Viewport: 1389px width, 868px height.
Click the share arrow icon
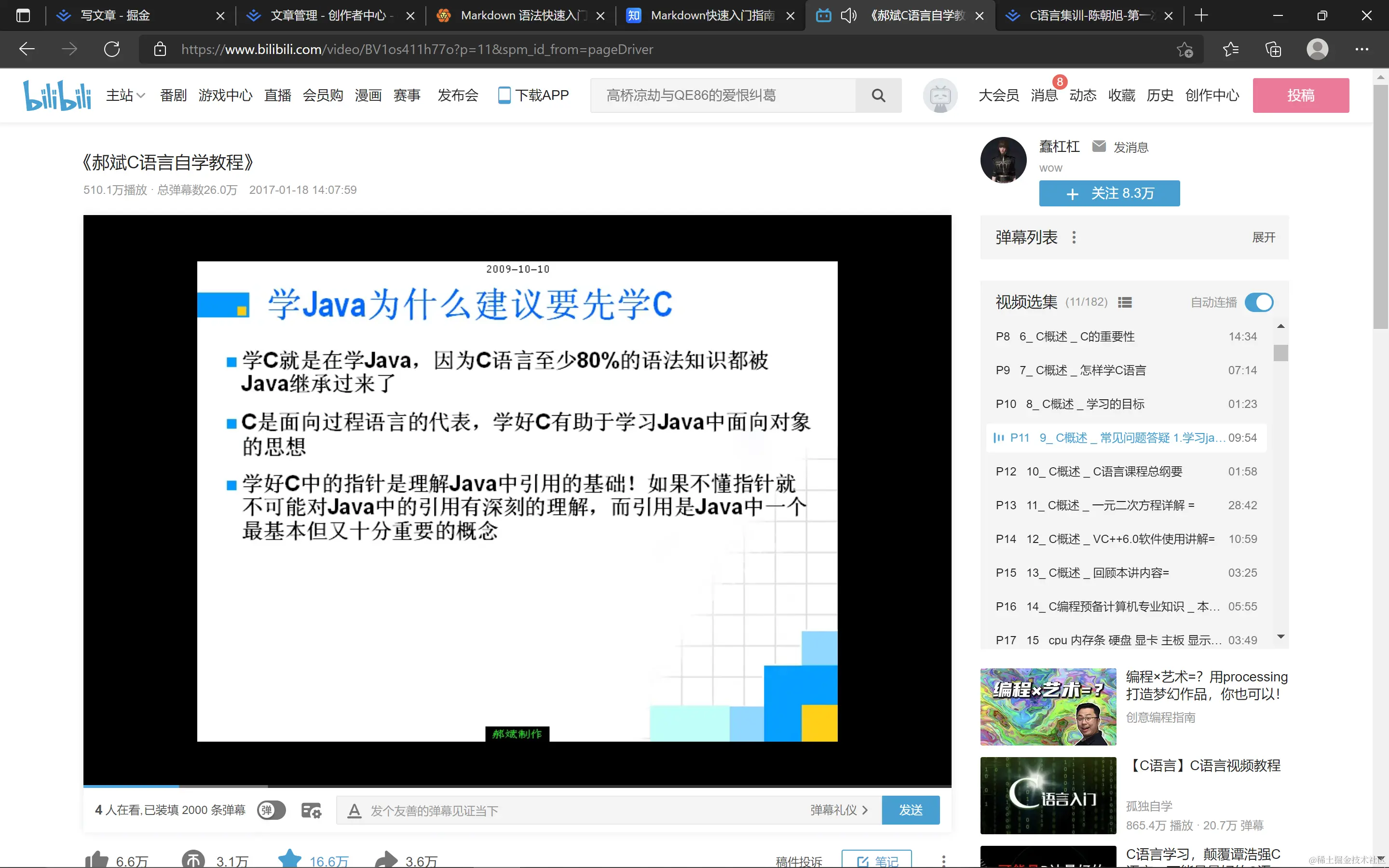pyautogui.click(x=386, y=859)
